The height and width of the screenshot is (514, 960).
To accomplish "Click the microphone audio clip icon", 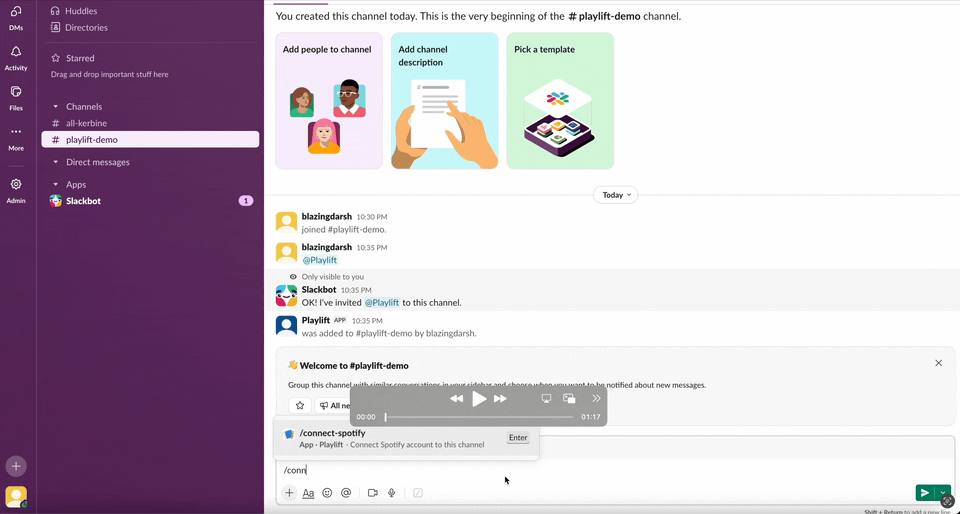I will [391, 493].
